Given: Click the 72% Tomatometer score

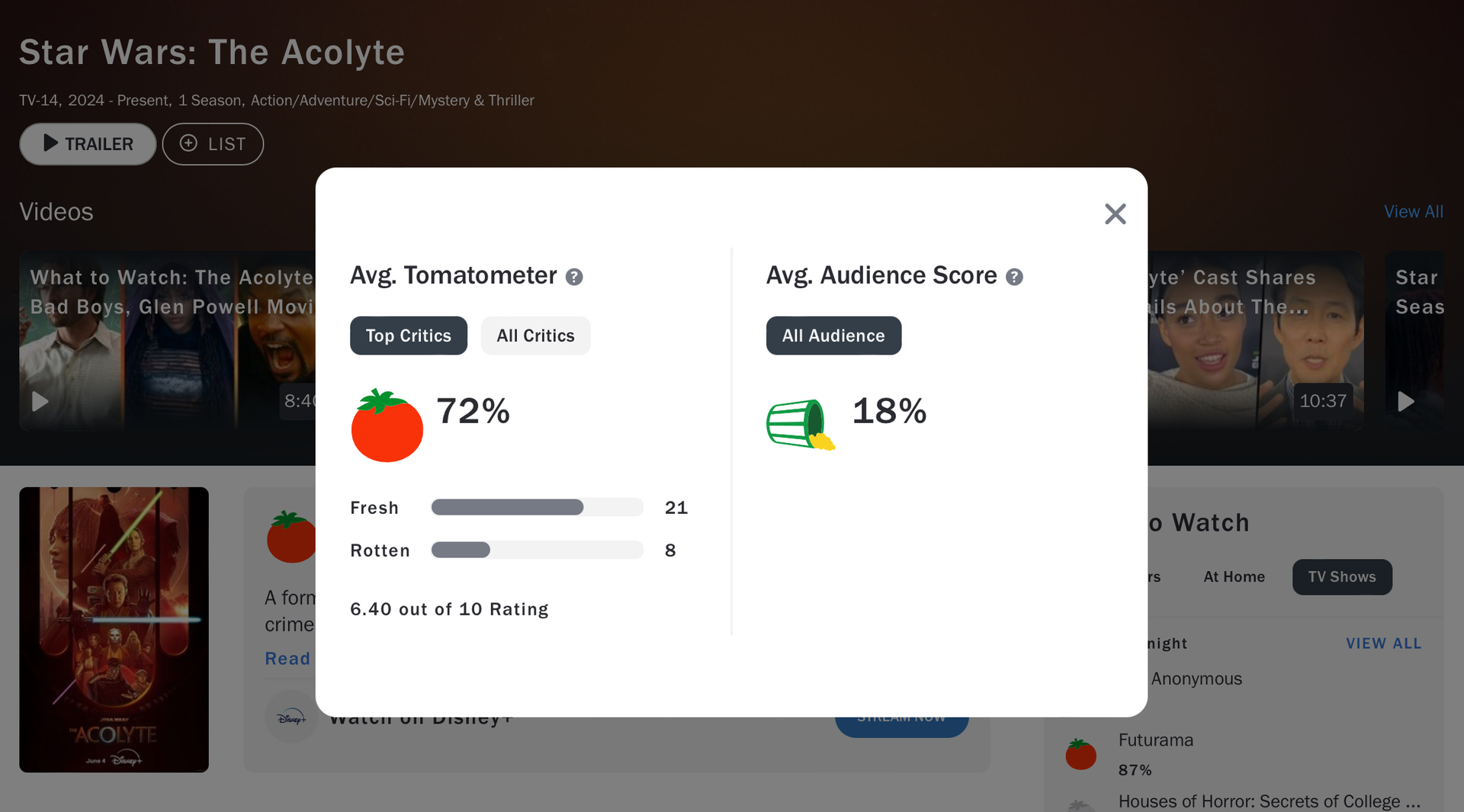Looking at the screenshot, I should point(474,411).
